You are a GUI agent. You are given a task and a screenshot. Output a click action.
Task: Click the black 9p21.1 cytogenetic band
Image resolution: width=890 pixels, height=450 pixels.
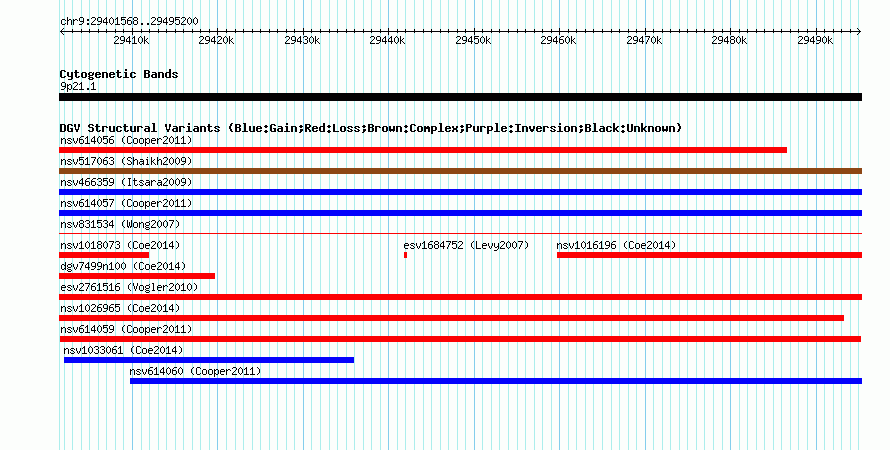point(460,97)
